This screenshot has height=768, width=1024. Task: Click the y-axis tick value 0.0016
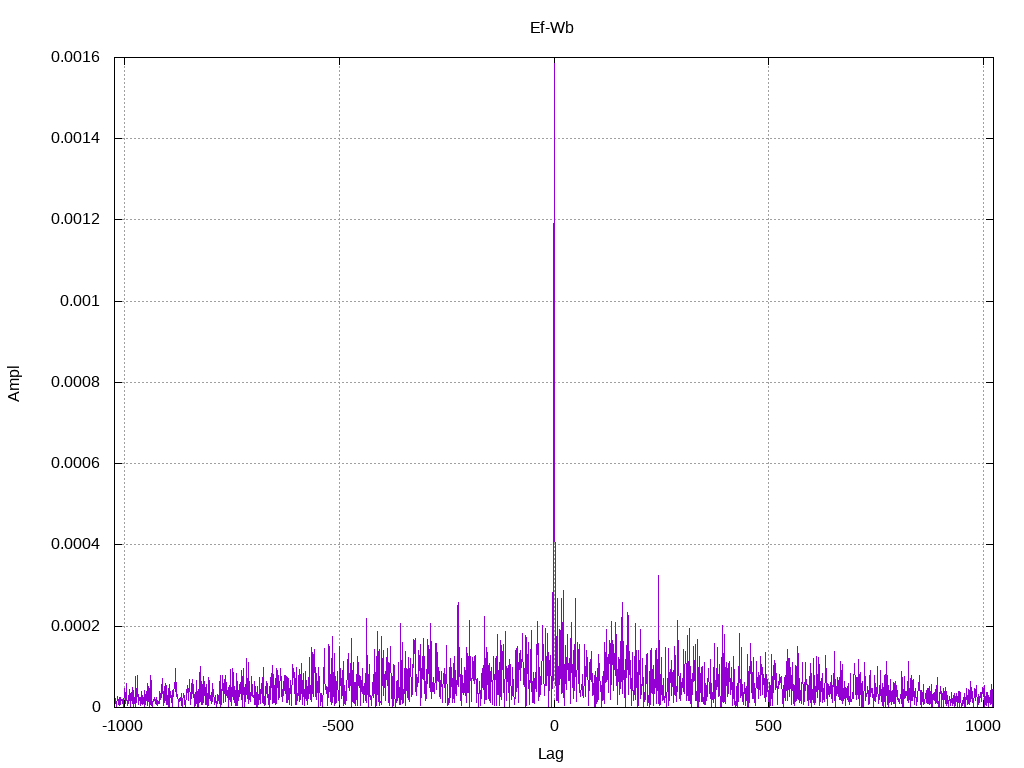76,57
